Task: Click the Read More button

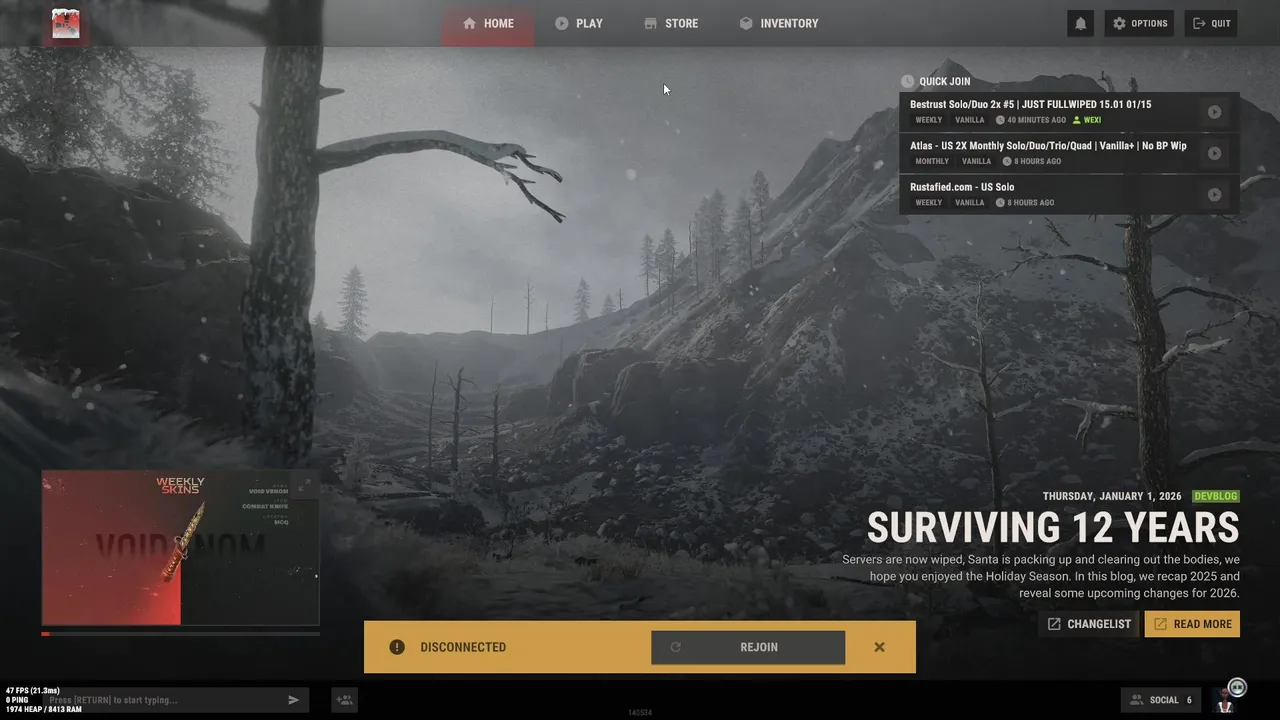Action: point(1192,624)
